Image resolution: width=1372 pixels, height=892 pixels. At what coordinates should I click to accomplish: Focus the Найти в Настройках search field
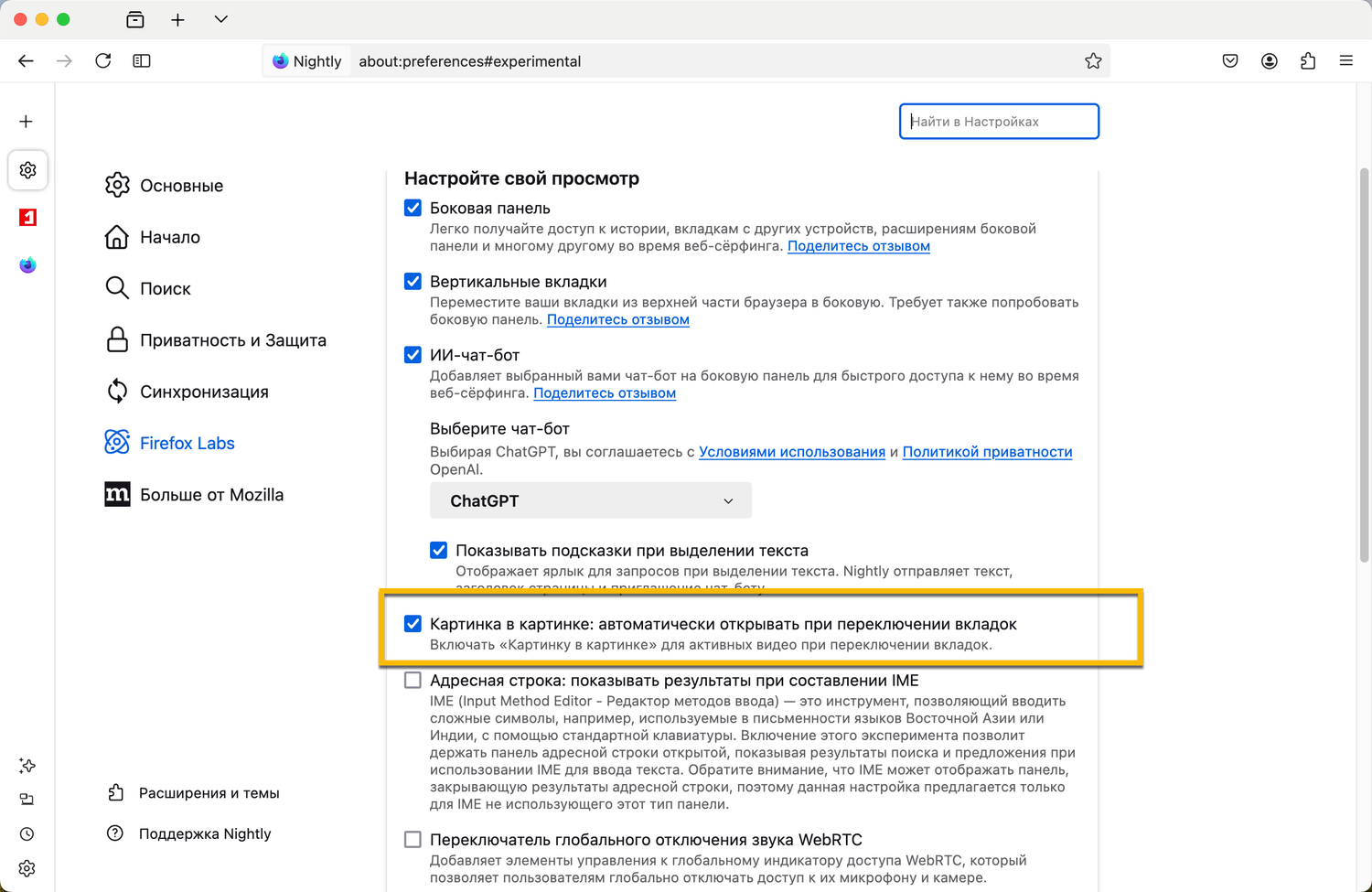coord(999,122)
